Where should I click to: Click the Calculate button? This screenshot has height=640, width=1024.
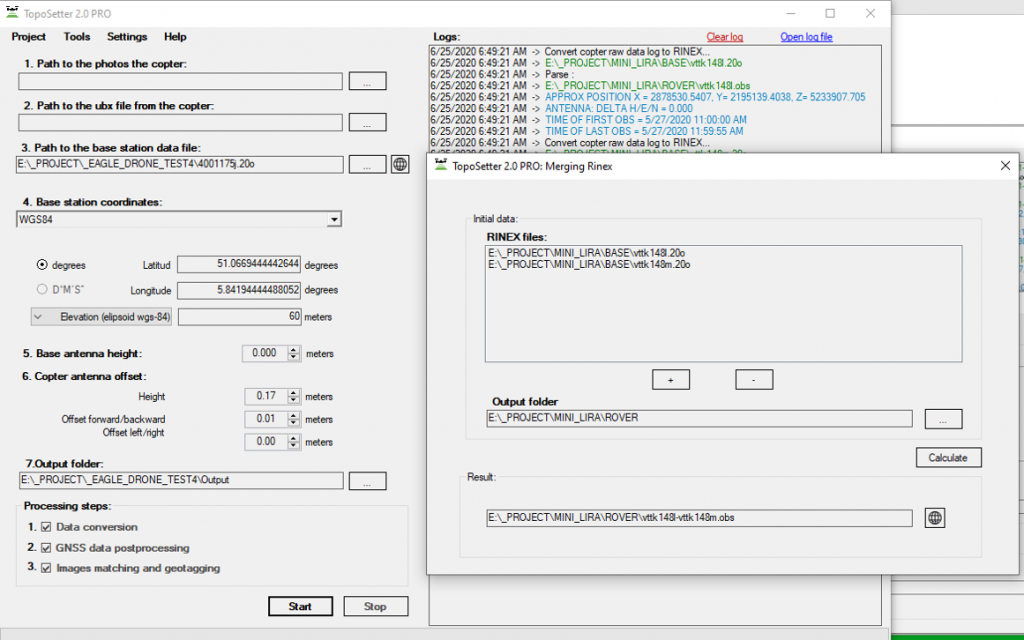(x=948, y=458)
